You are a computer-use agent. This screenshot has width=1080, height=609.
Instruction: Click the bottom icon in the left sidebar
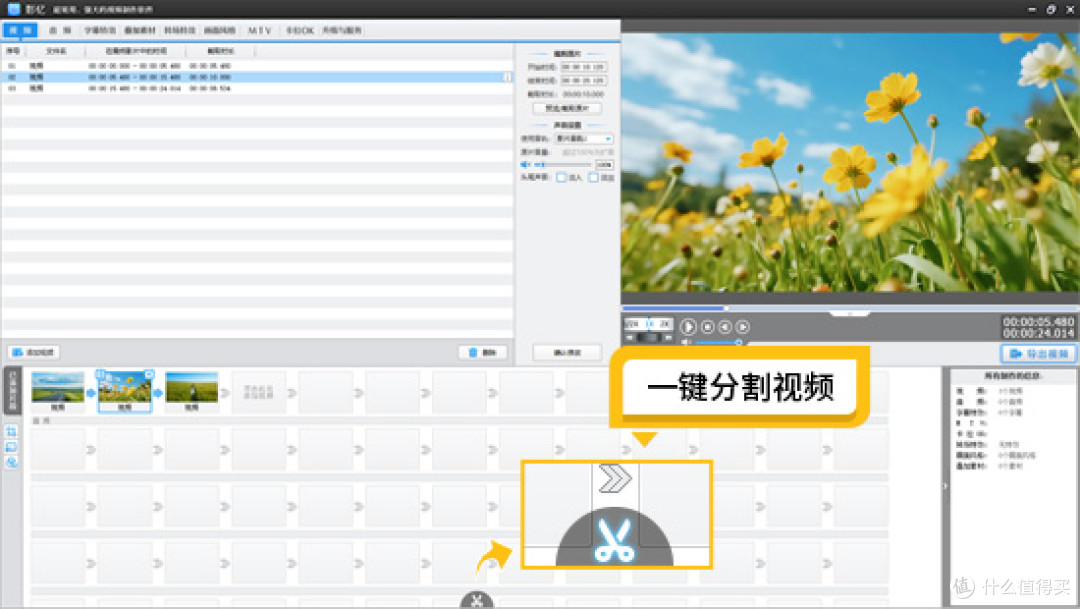click(12, 462)
